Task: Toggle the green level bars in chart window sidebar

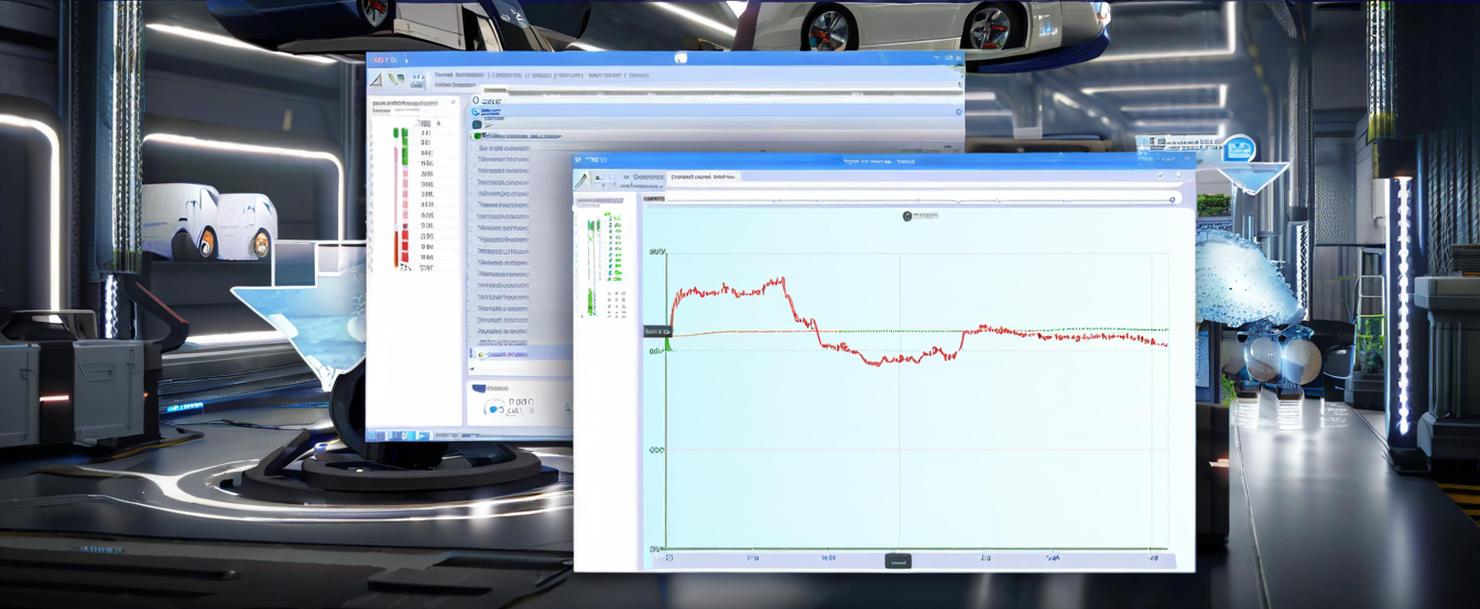Action: point(592,260)
